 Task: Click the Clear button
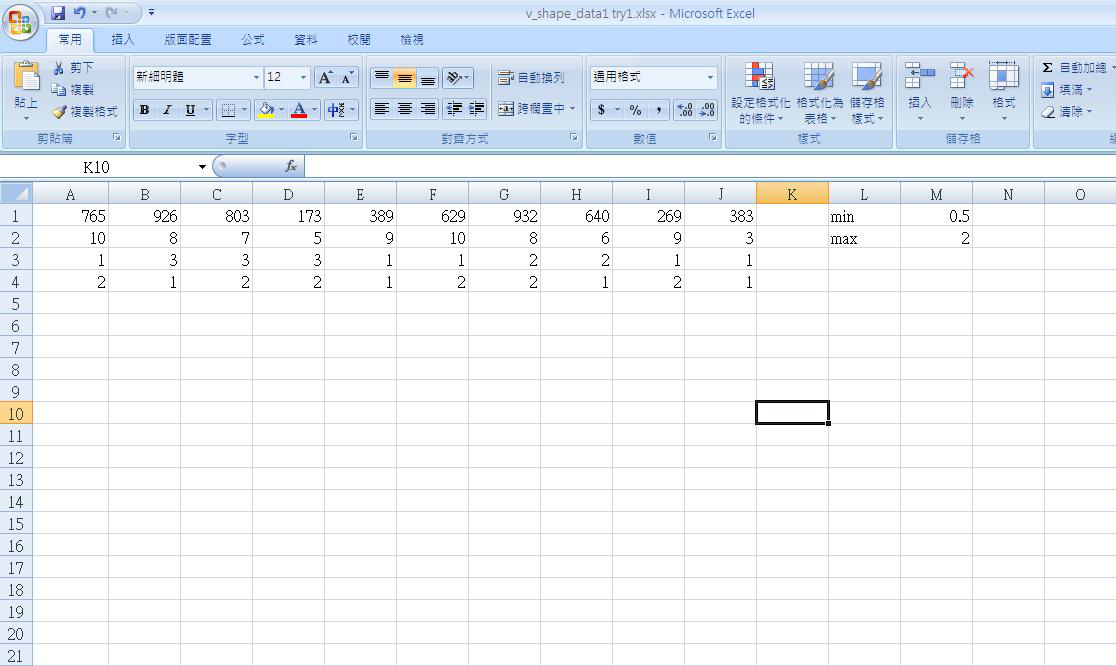[x=1066, y=112]
